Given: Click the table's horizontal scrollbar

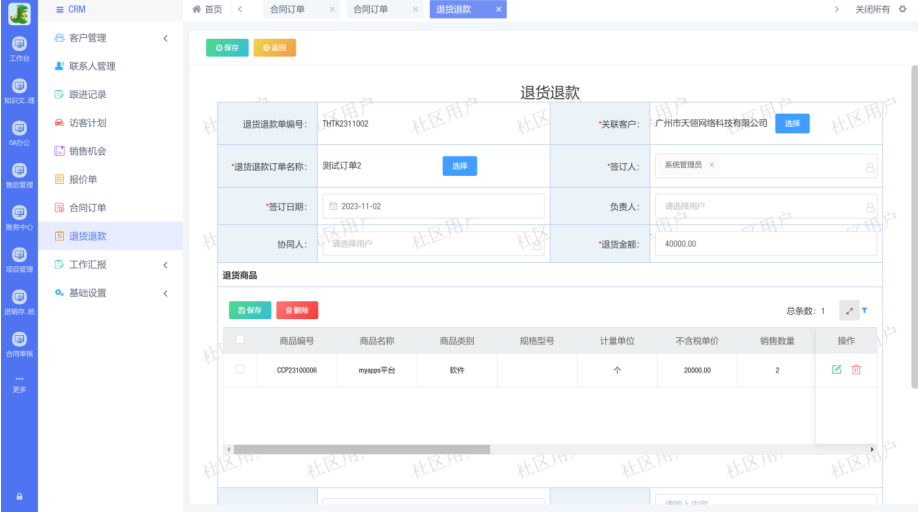Looking at the screenshot, I should pos(361,450).
